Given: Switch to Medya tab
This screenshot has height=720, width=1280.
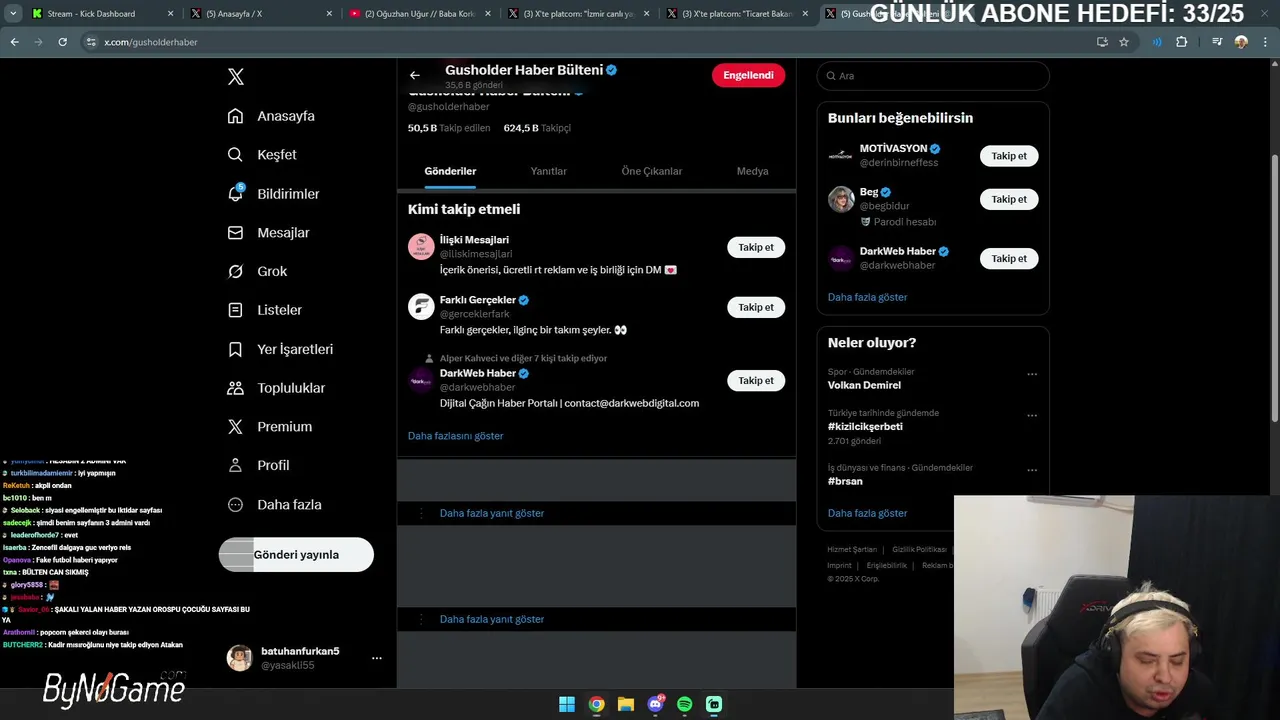Looking at the screenshot, I should coord(752,171).
